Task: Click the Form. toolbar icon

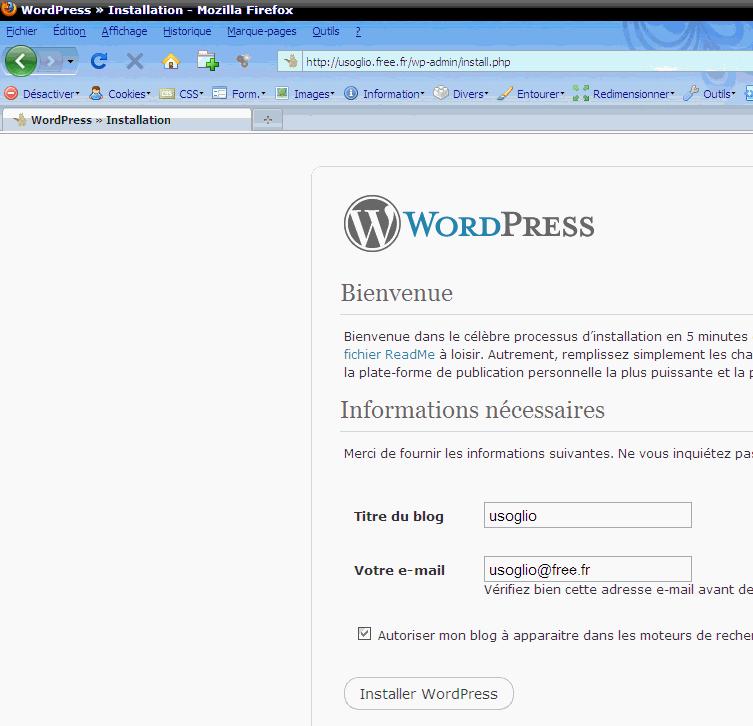Action: (x=219, y=93)
